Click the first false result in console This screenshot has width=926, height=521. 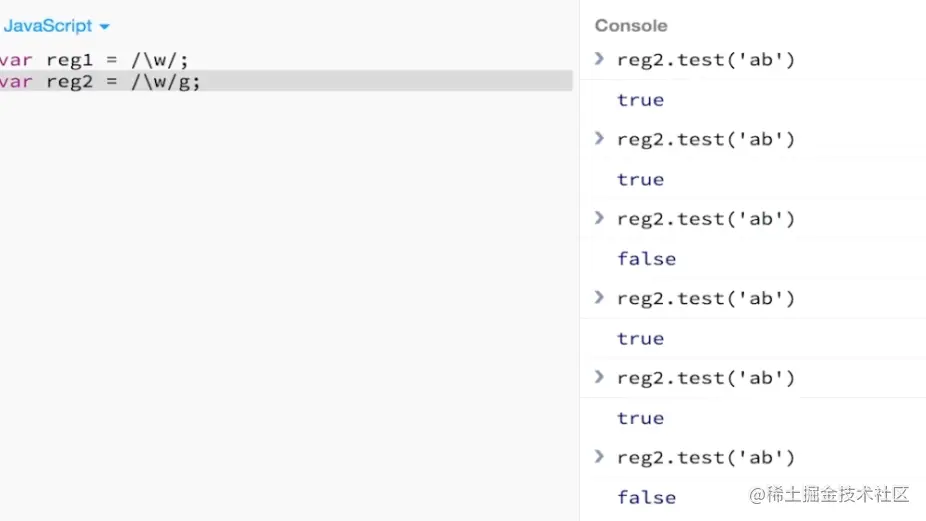tap(647, 259)
